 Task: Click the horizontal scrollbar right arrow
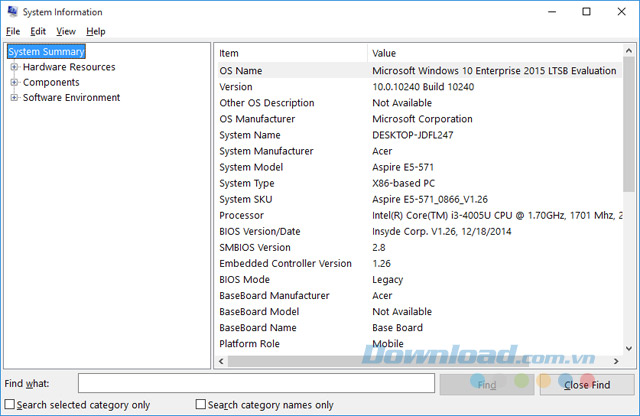(x=616, y=361)
